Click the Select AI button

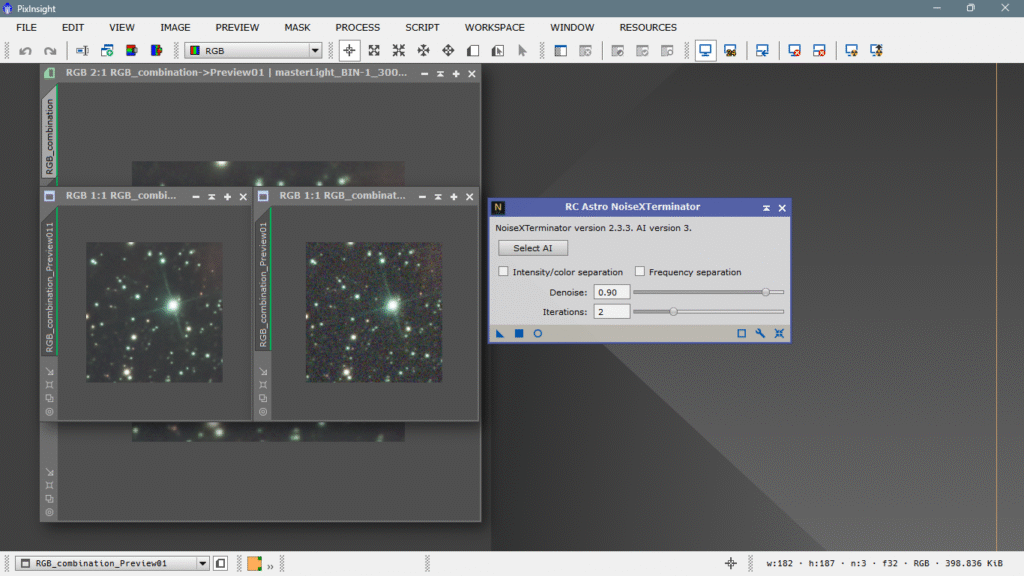tap(533, 248)
